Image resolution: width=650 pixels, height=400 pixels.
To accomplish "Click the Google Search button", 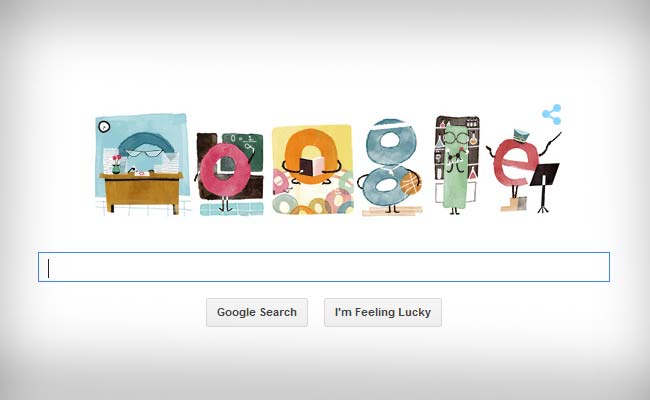I will tap(257, 312).
